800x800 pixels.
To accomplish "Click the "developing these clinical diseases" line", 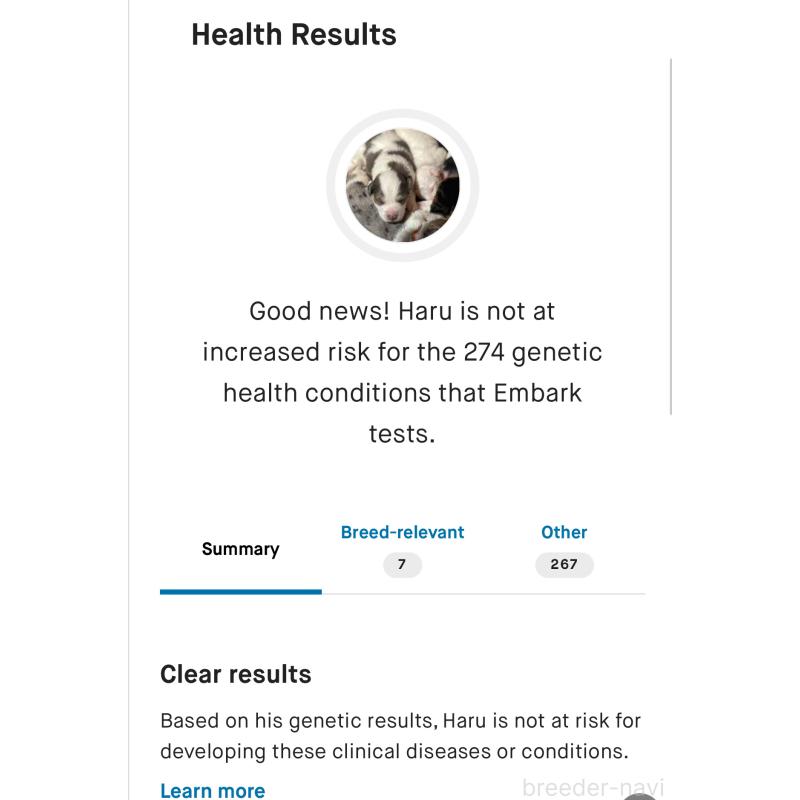I will tap(394, 751).
